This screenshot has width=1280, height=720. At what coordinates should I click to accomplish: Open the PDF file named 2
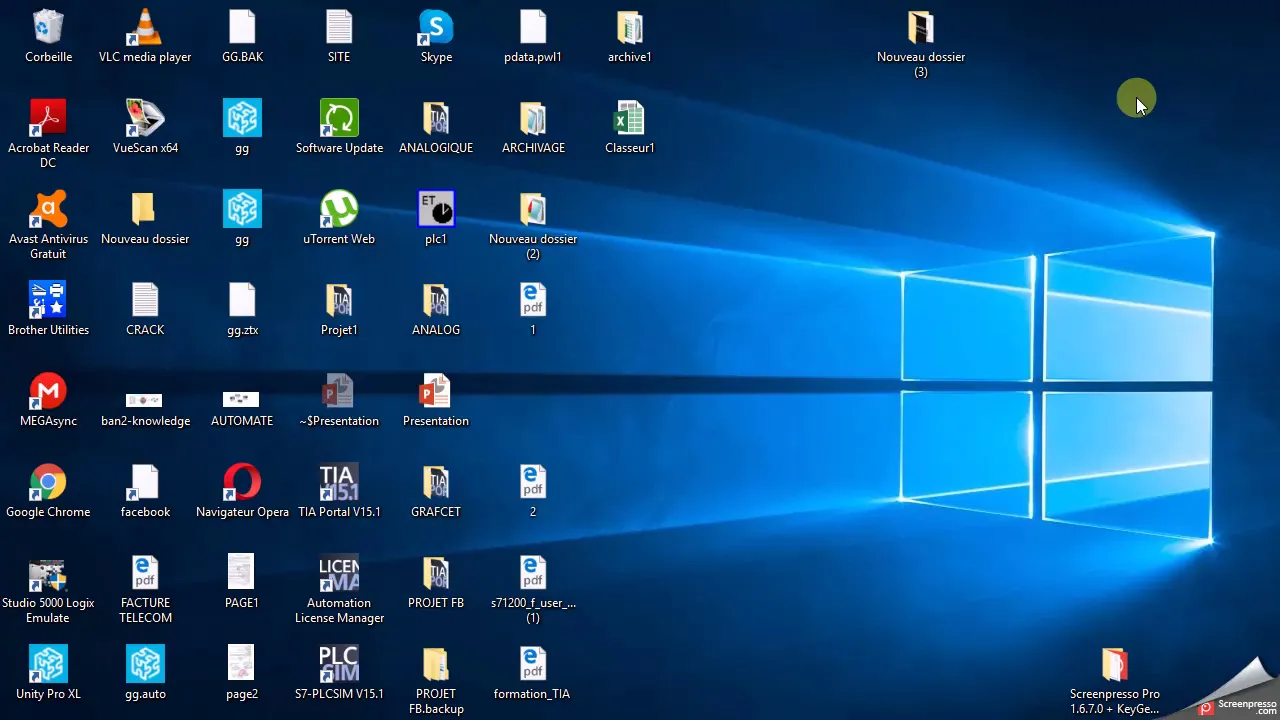[533, 483]
